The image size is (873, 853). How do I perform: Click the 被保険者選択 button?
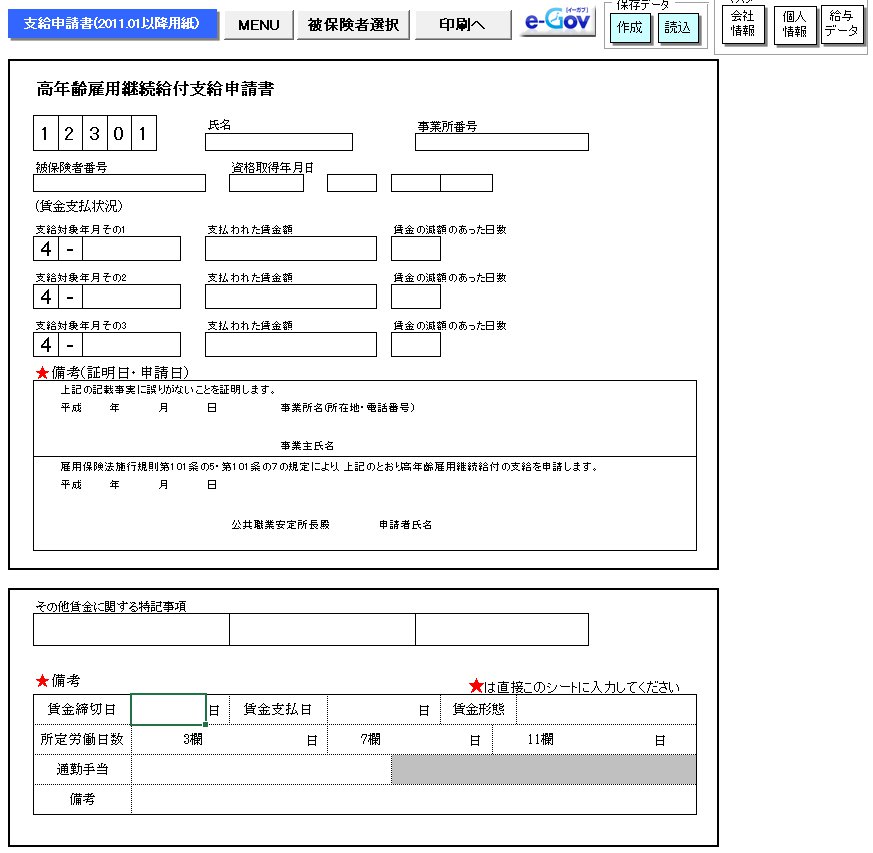coord(353,25)
